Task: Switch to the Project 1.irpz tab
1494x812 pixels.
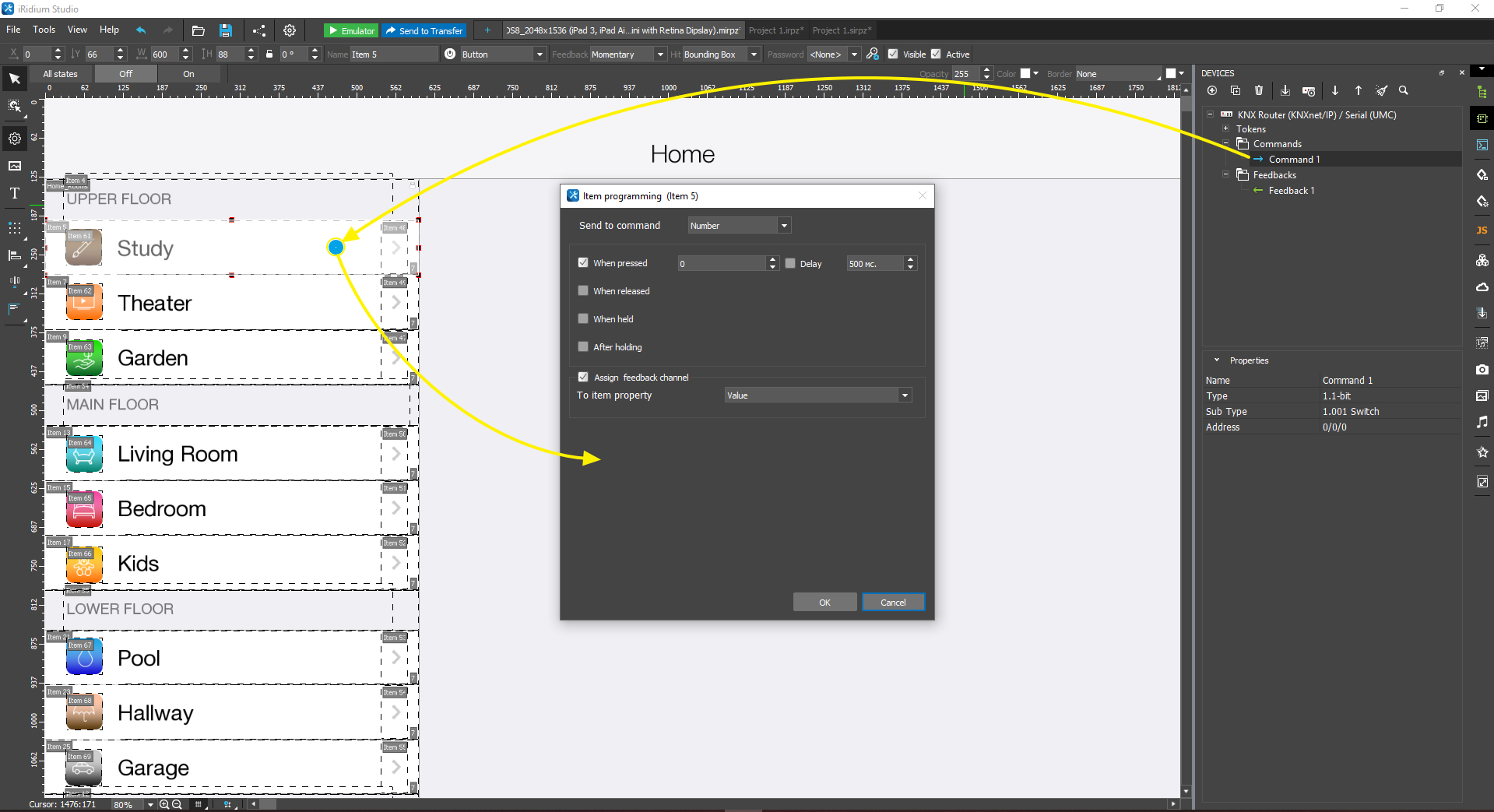Action: click(x=775, y=30)
